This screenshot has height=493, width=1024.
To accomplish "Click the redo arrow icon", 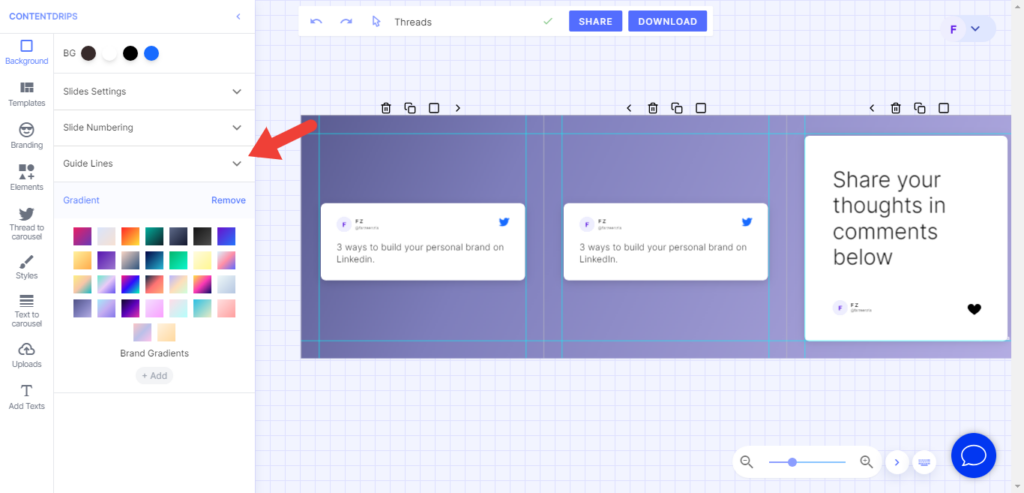I will point(346,21).
